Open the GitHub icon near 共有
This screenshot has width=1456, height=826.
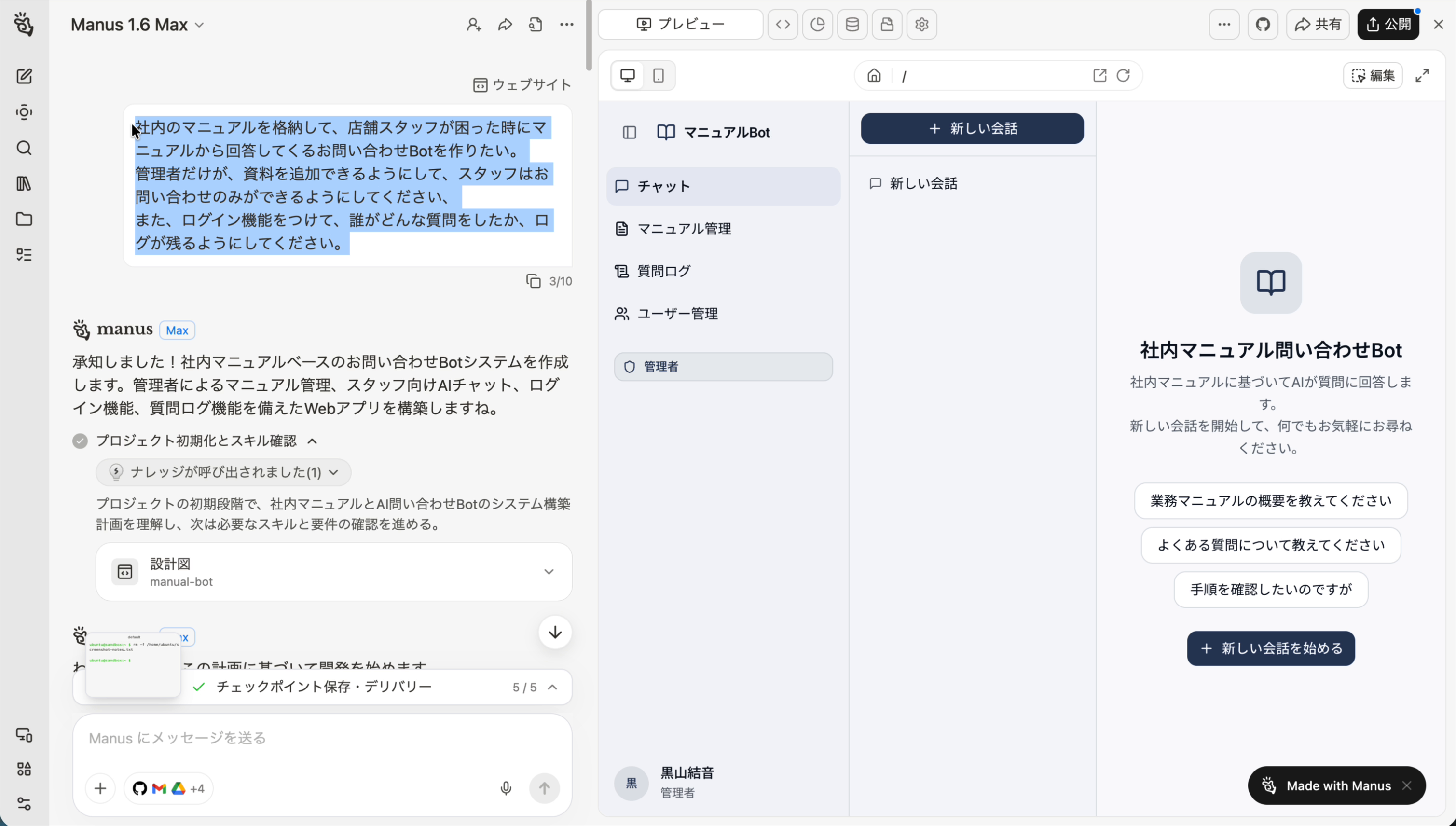coord(1264,24)
